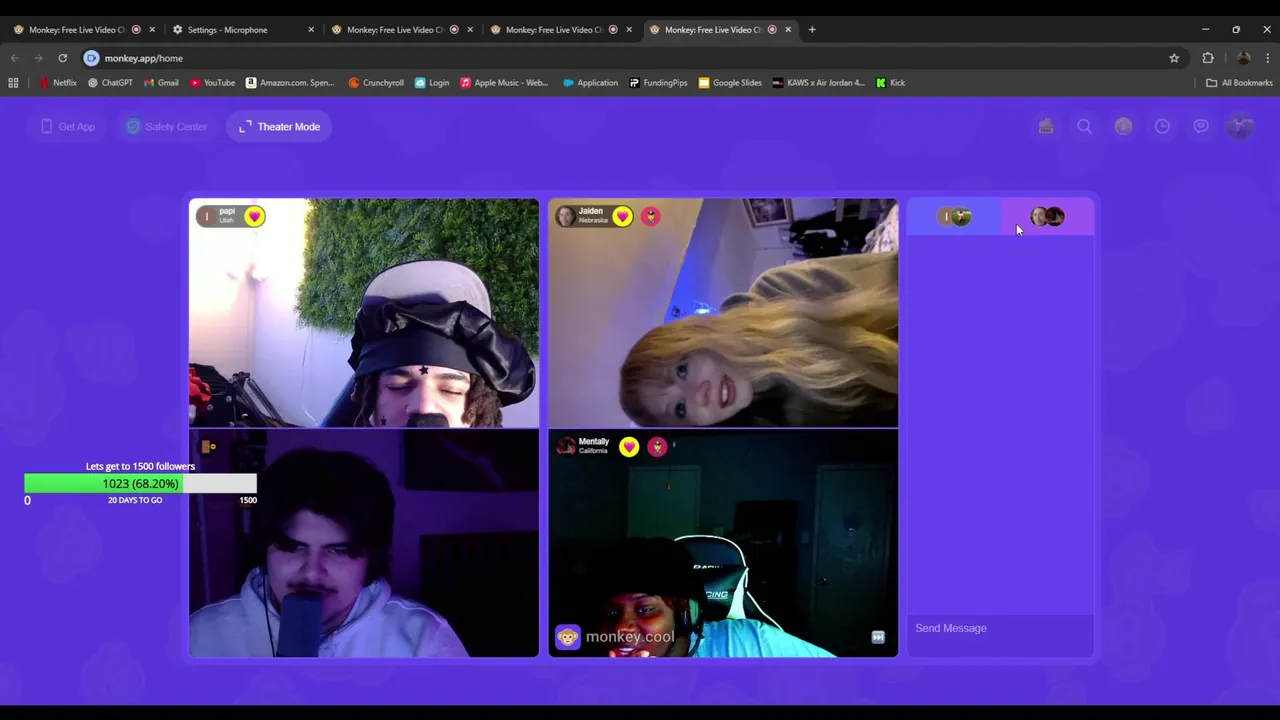1280x720 pixels.
Task: Click the small door icon in bottom-left video
Action: click(x=208, y=446)
